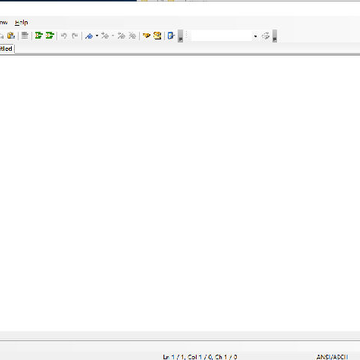Screen dimensions: 360x360
Task: Click the yellow and gray stacked icon
Action: click(157, 36)
